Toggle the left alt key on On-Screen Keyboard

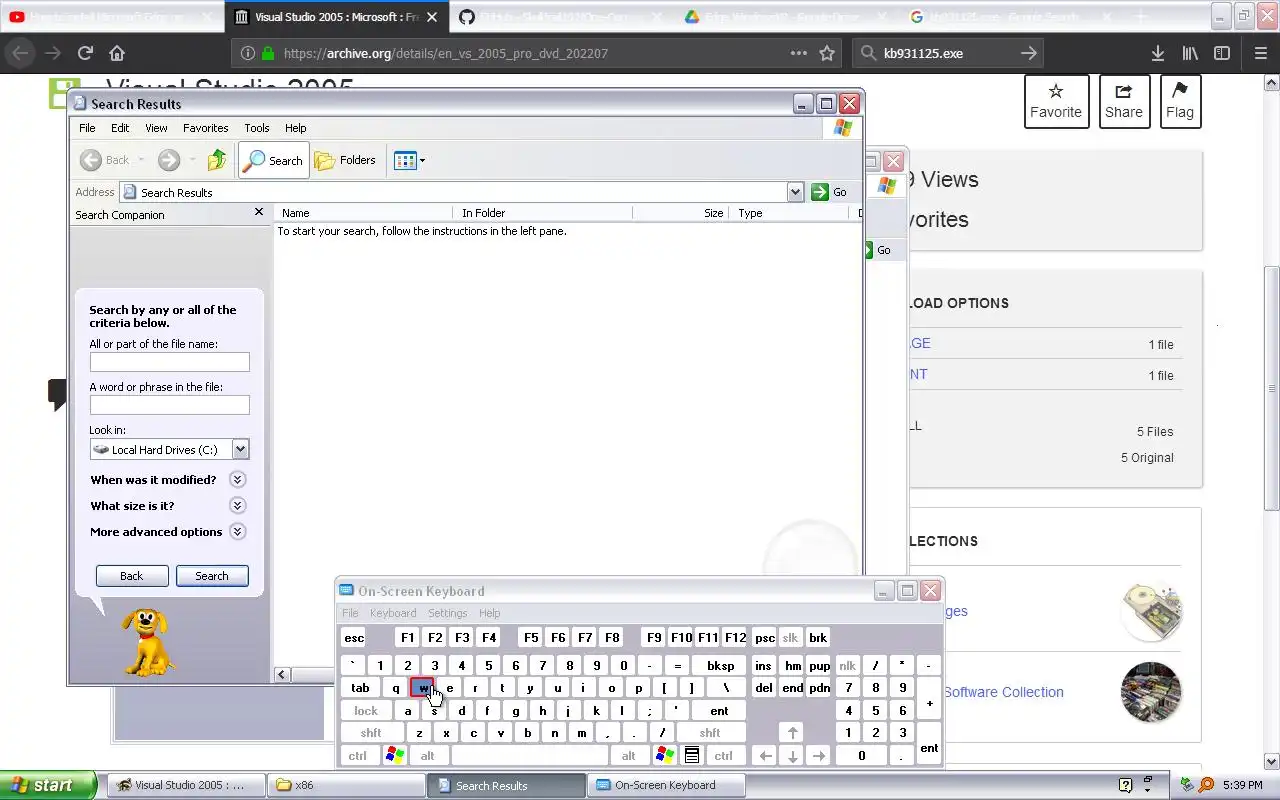coord(427,756)
